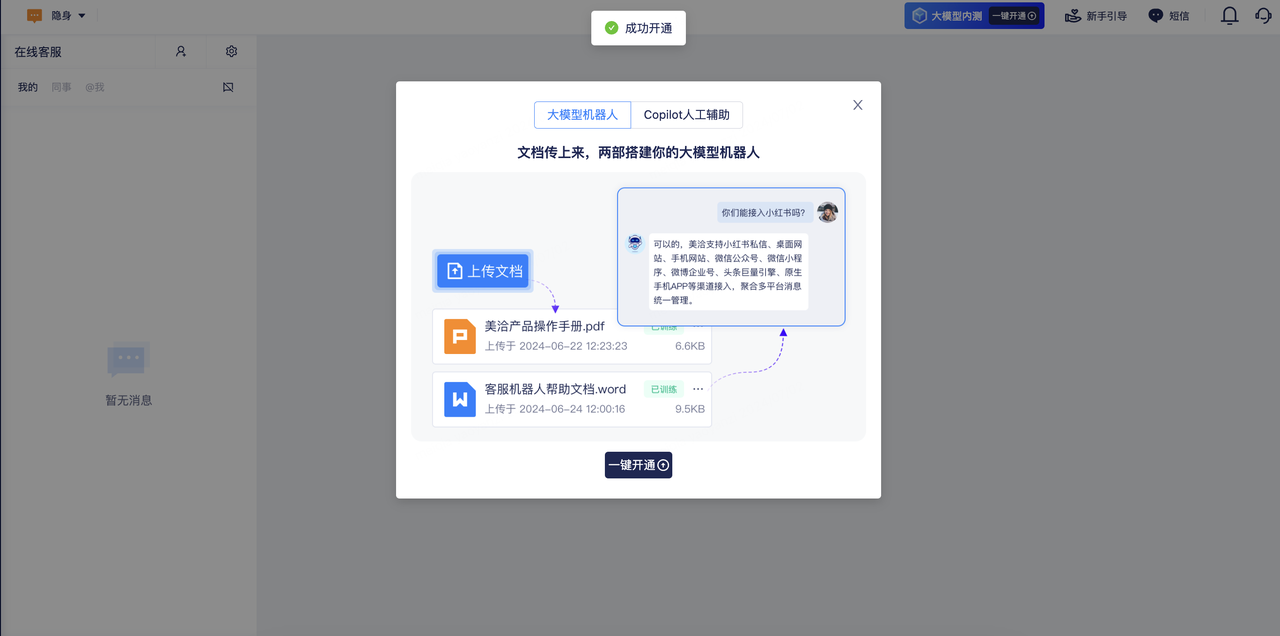Select the 同事 tab
This screenshot has height=636, width=1280.
point(62,87)
